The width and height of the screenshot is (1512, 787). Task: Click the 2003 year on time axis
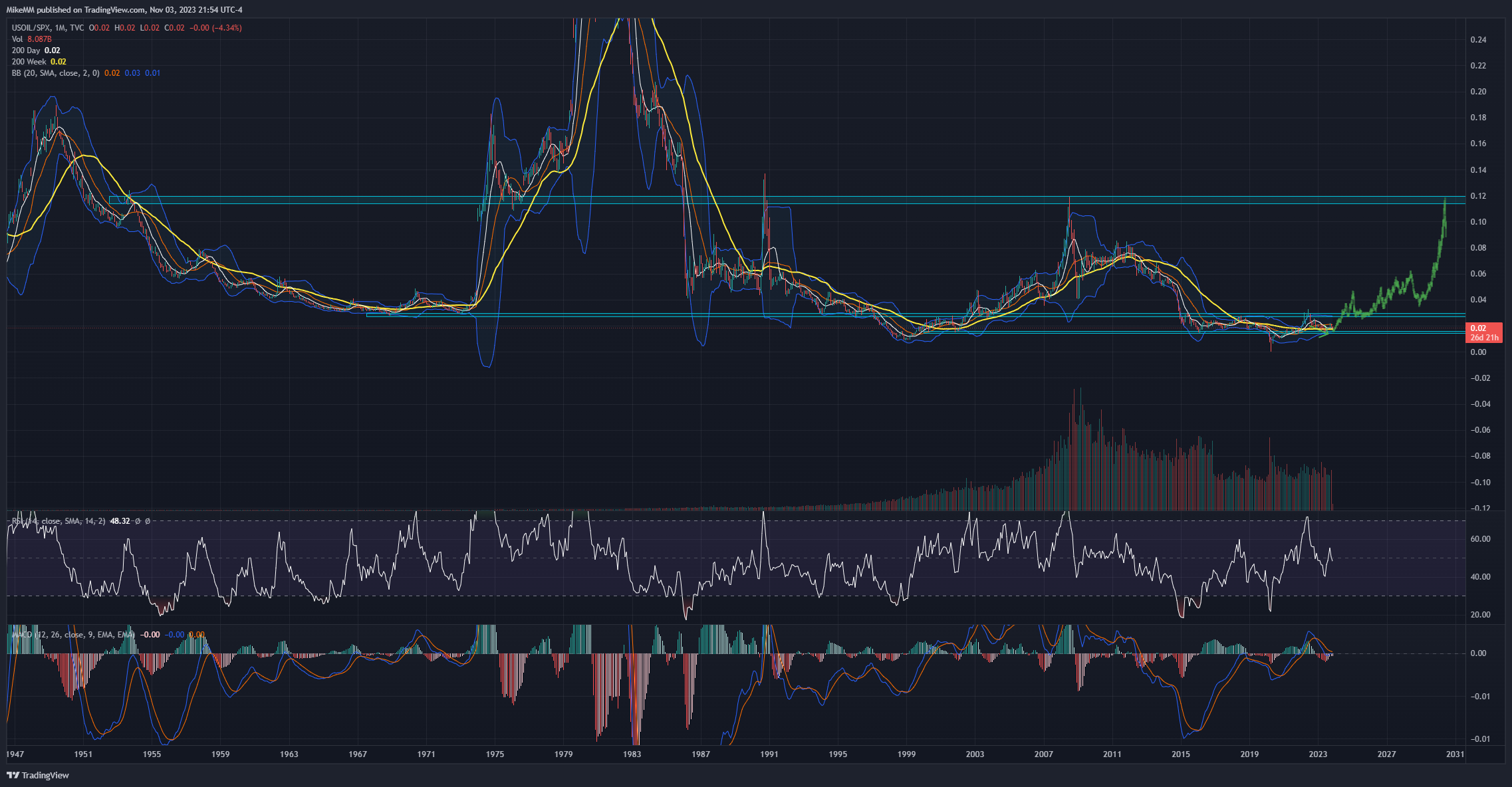(975, 754)
